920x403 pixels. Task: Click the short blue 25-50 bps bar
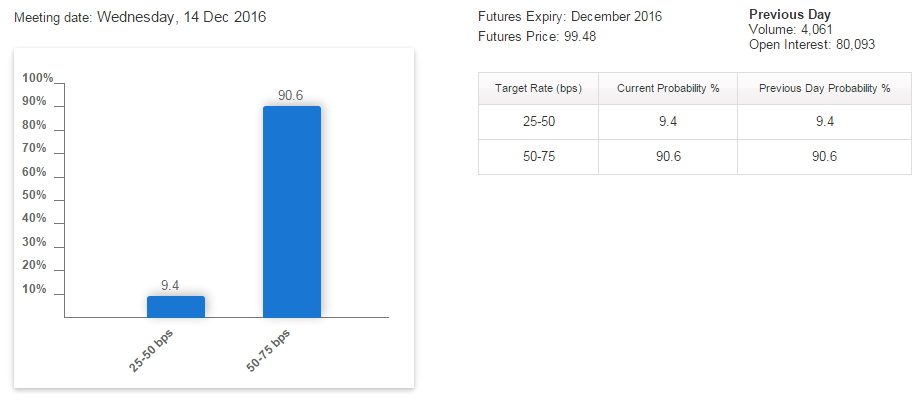pos(176,306)
